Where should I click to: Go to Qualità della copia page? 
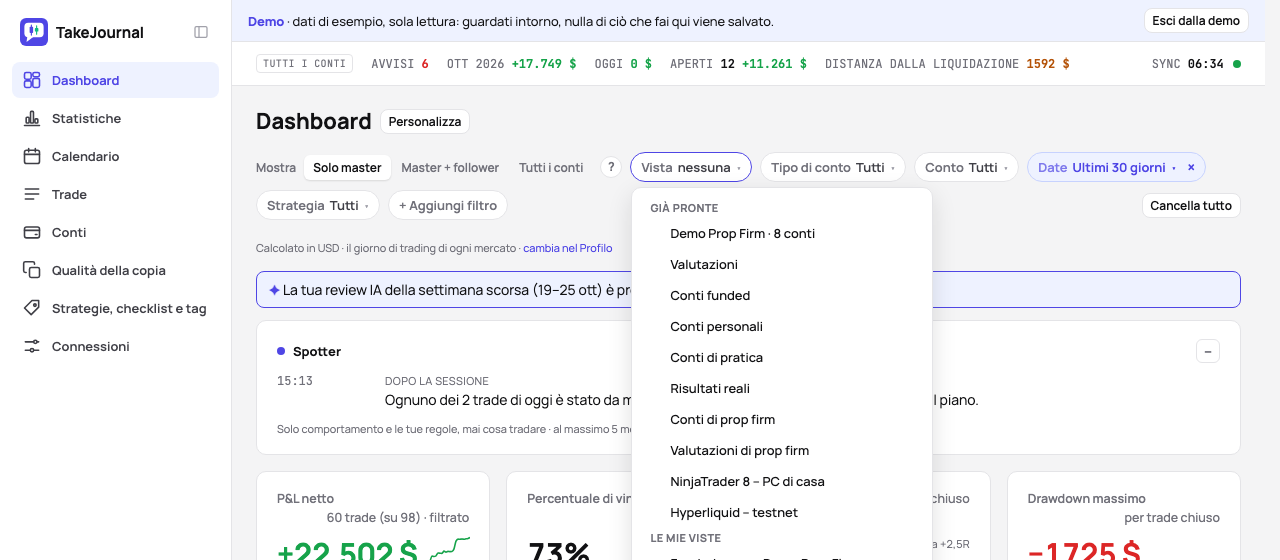(x=115, y=270)
